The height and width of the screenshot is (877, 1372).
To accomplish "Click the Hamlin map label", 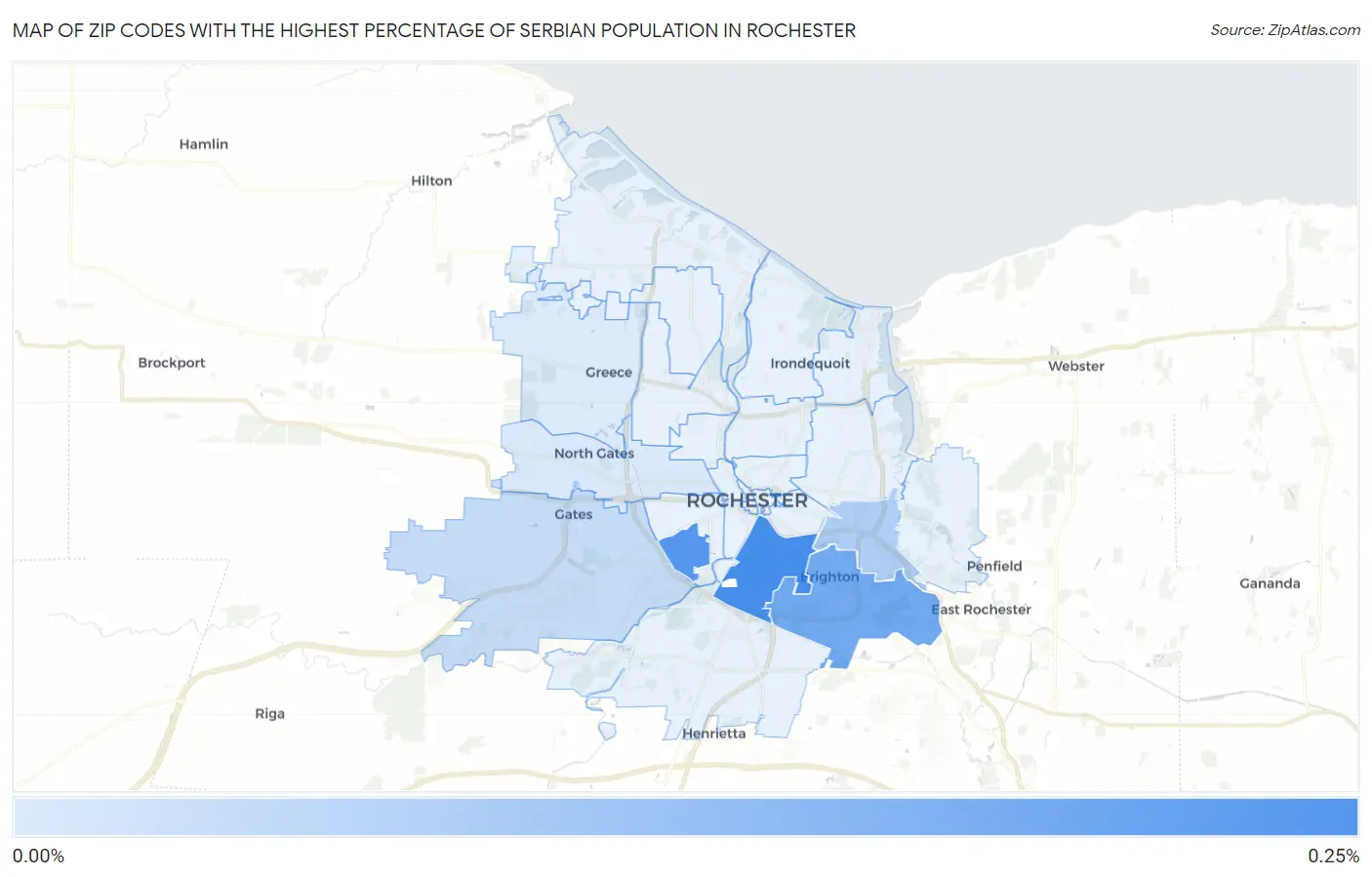I will coord(203,144).
